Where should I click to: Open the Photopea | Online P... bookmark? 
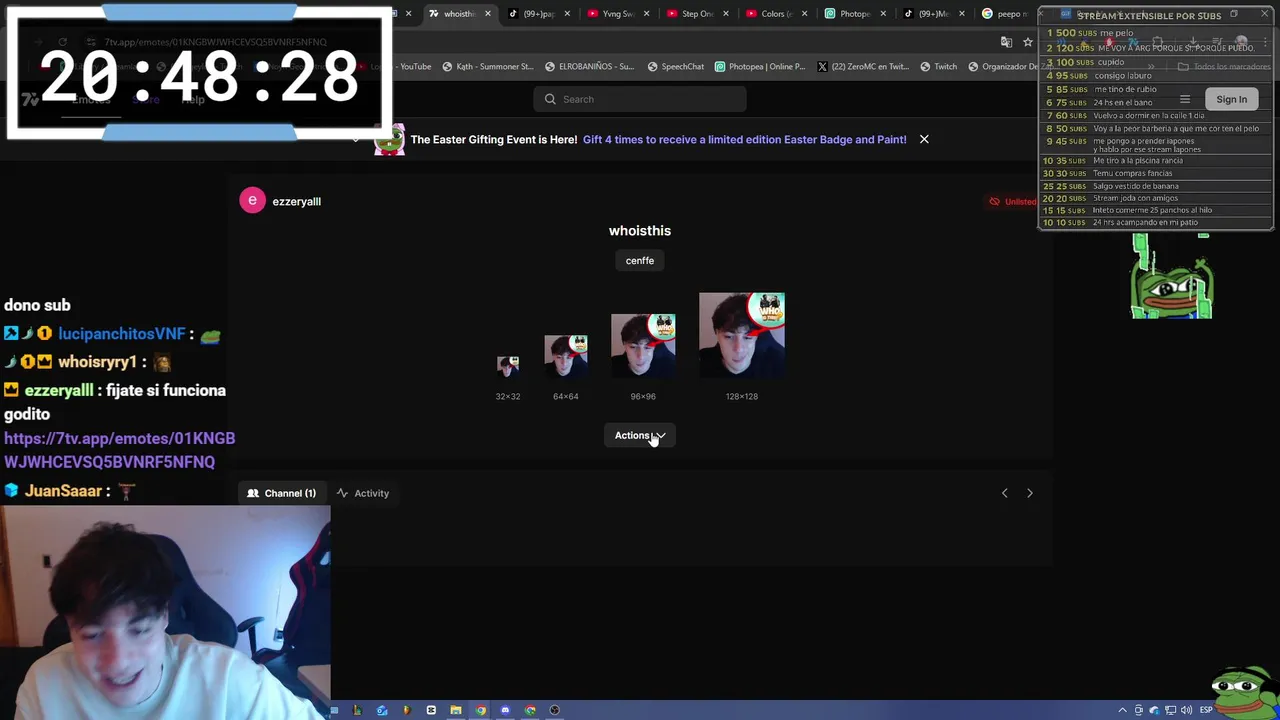point(760,67)
